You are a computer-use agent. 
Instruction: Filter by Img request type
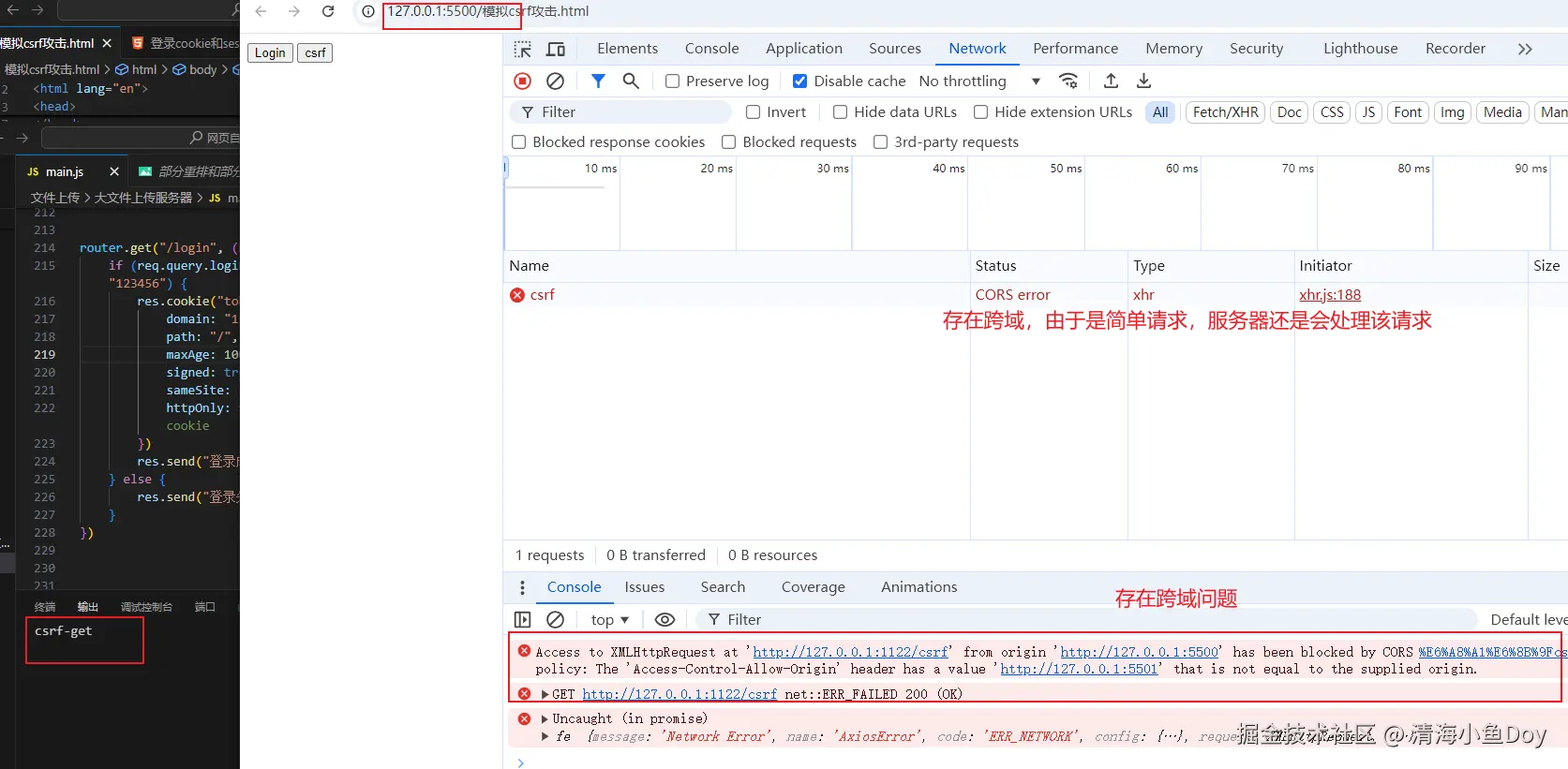(1452, 112)
